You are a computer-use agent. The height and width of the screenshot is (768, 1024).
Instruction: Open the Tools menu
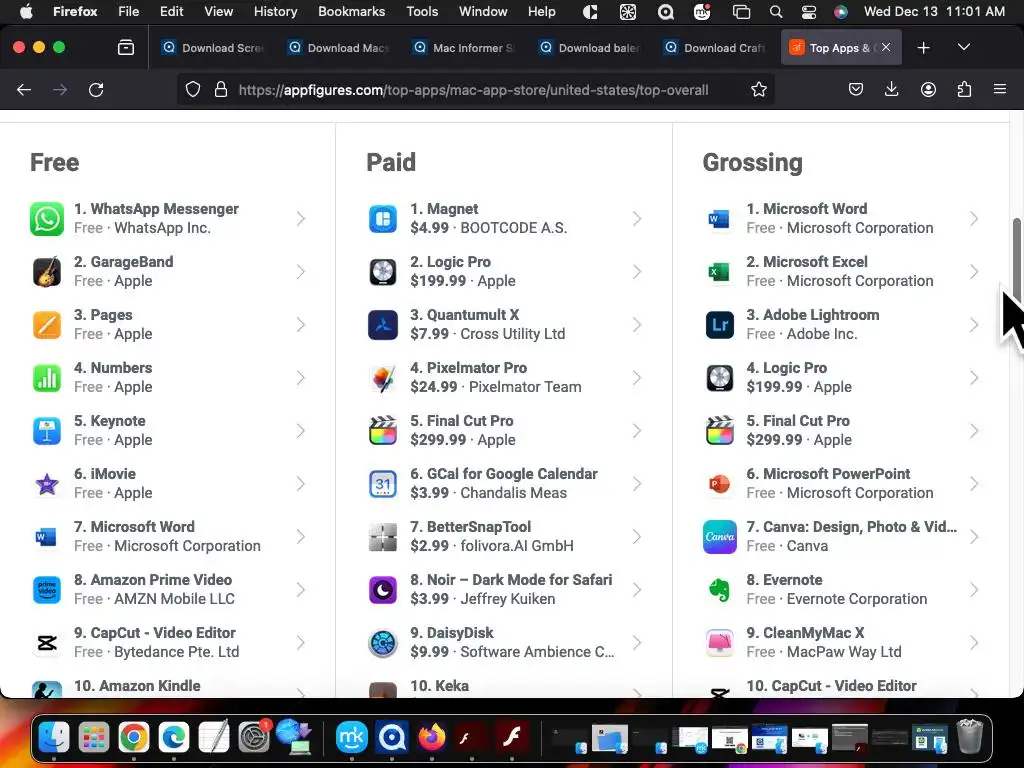click(x=422, y=11)
